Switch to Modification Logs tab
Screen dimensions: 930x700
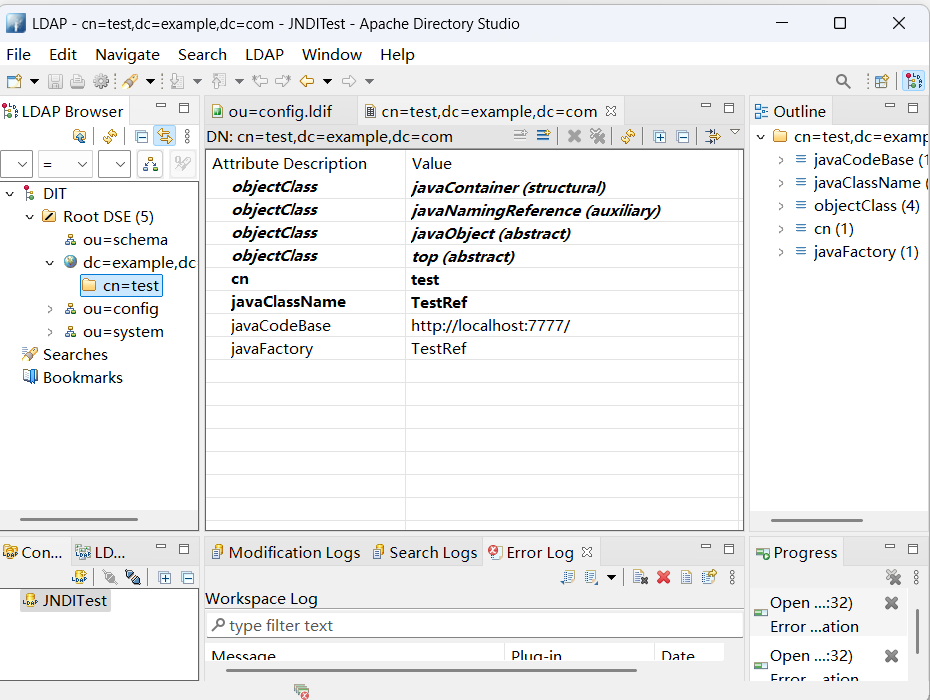click(286, 552)
